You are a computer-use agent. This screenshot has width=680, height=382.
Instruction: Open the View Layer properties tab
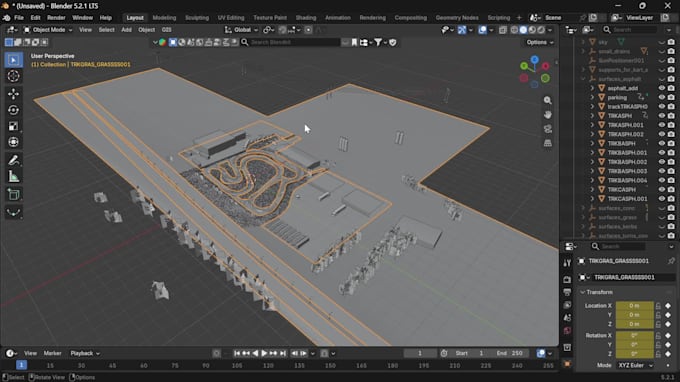[567, 305]
